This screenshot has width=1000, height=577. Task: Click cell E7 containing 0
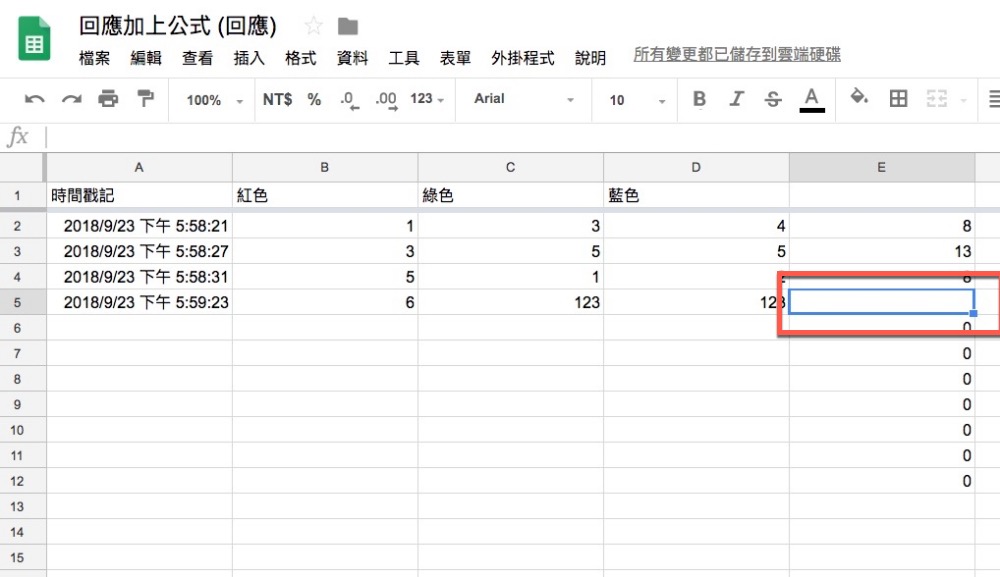point(881,353)
